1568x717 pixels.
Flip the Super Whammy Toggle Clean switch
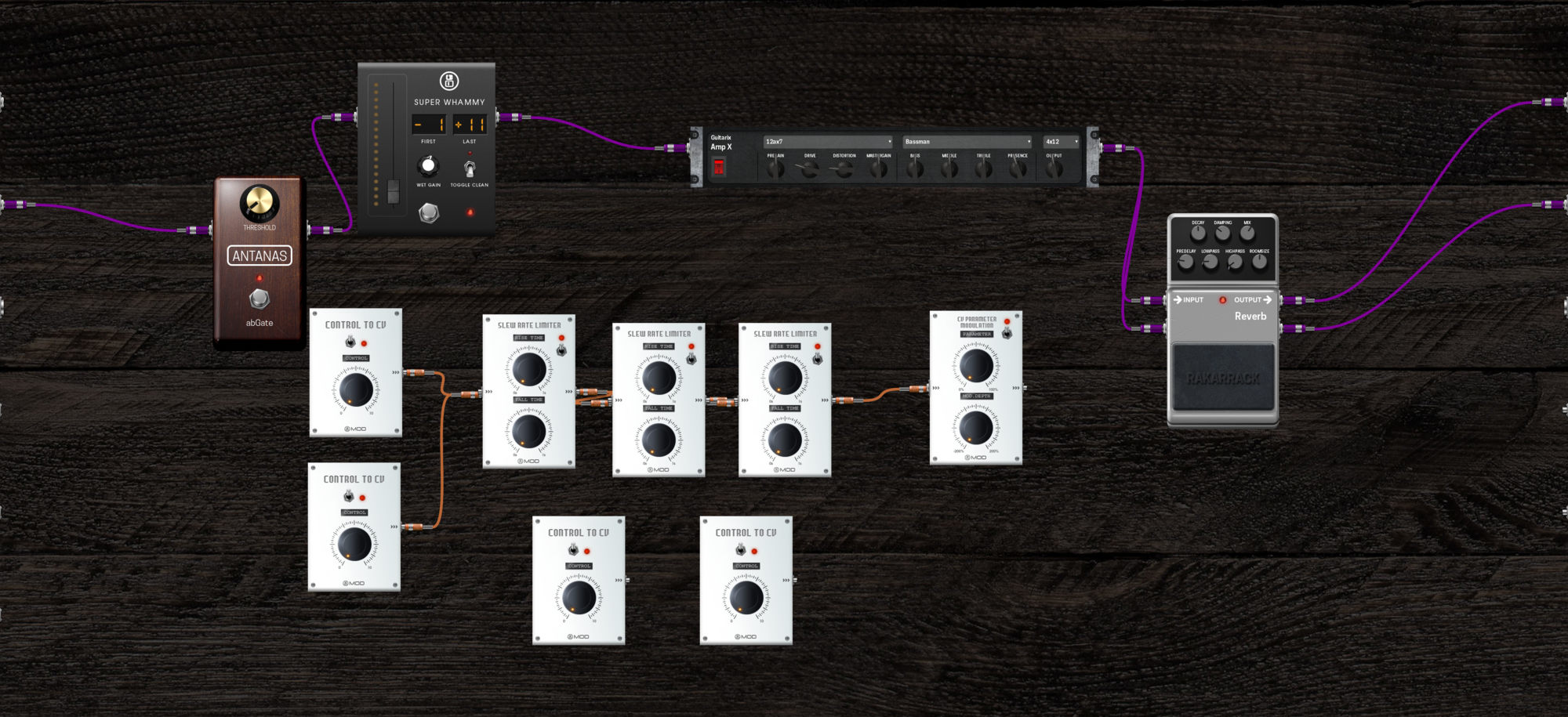(469, 168)
